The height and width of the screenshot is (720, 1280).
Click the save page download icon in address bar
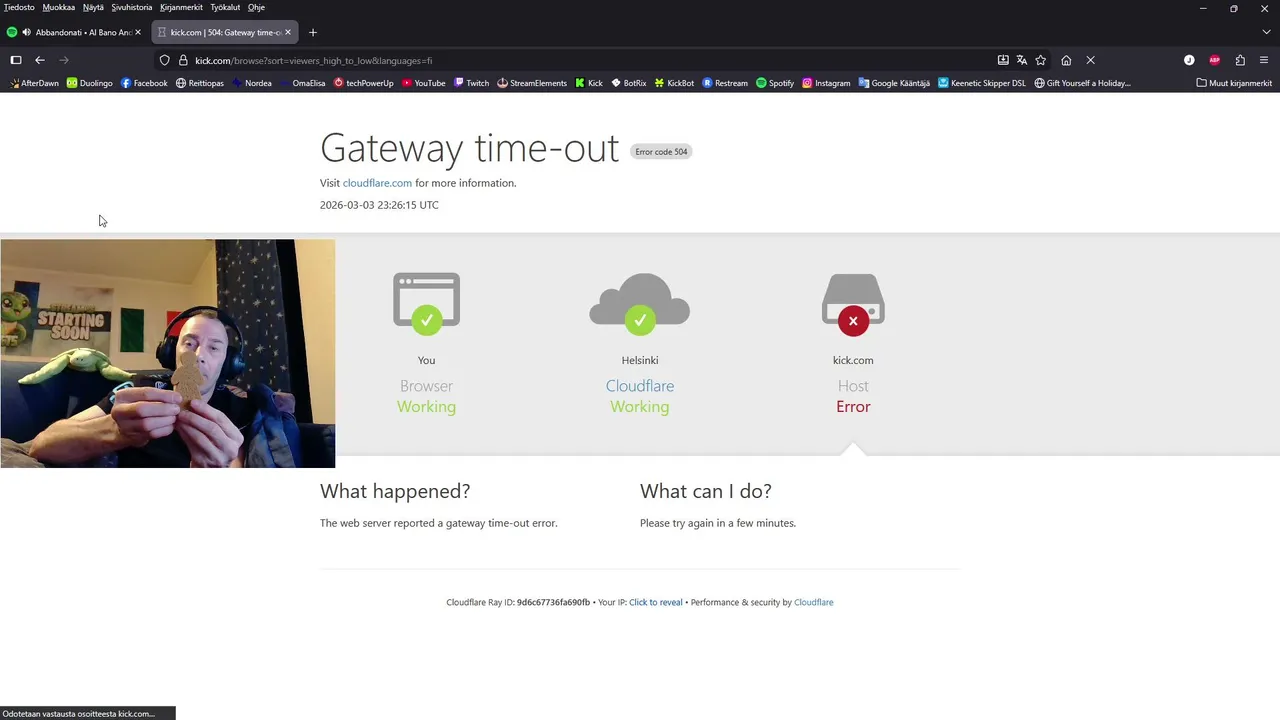point(1003,60)
